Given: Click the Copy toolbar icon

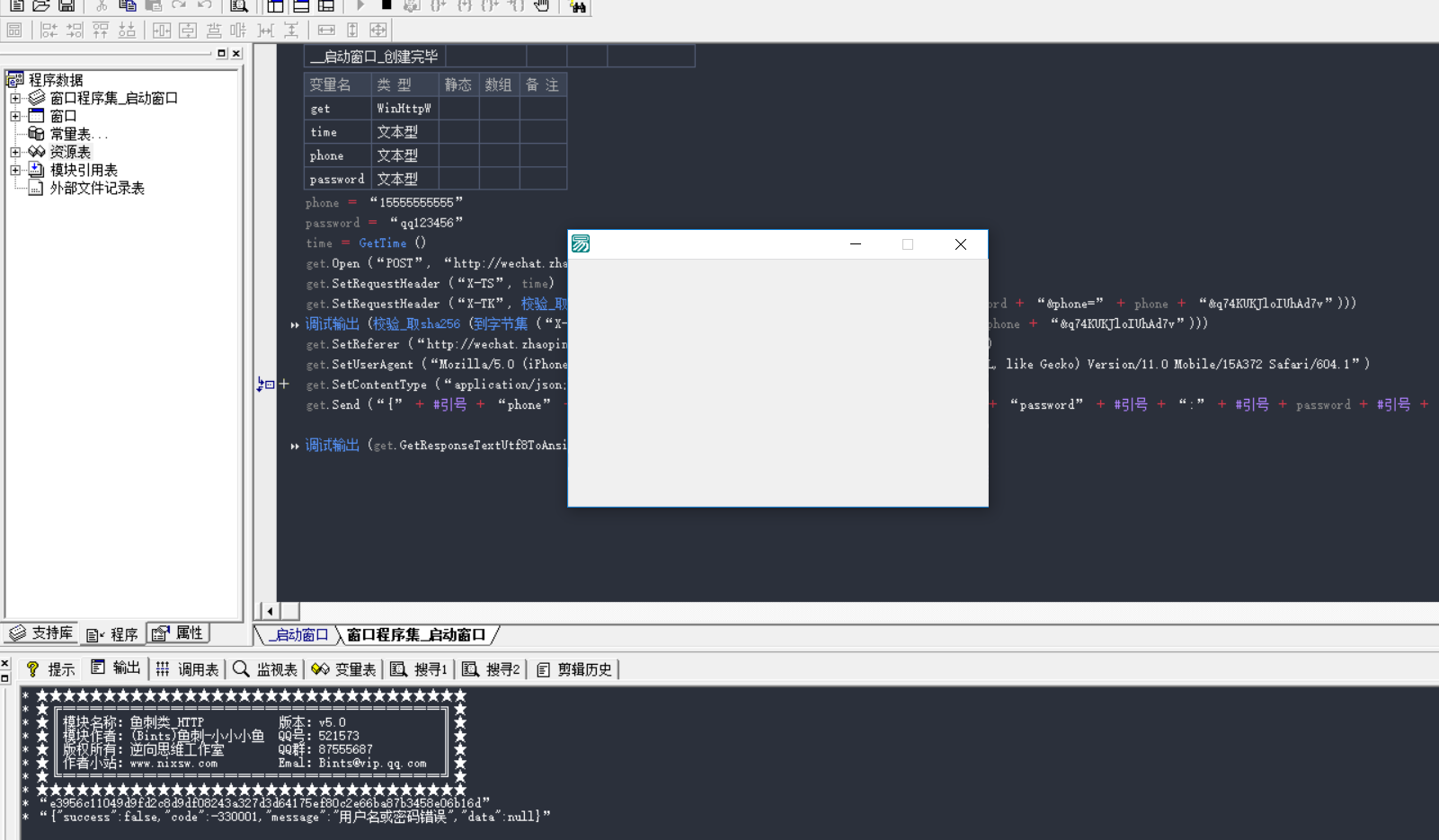Looking at the screenshot, I should coord(128,5).
